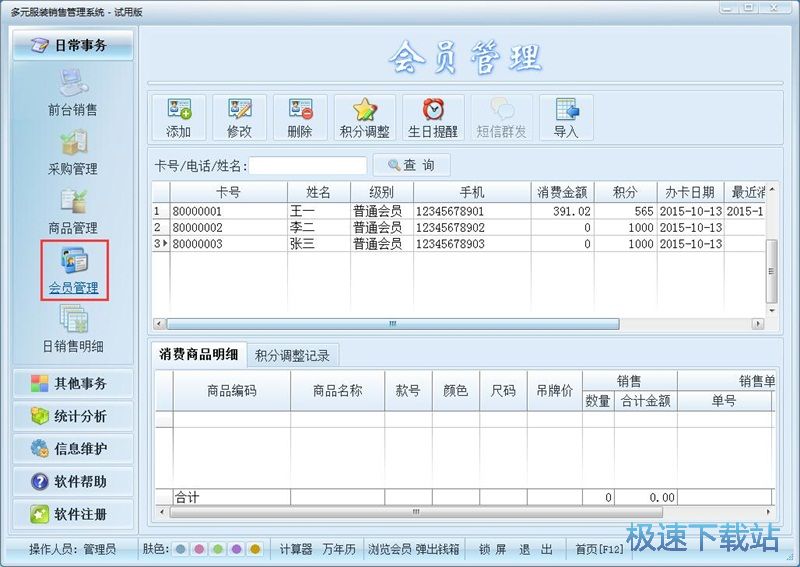The width and height of the screenshot is (800, 567).
Task: Open 积分调整 points adjustment tool
Action: [x=365, y=118]
